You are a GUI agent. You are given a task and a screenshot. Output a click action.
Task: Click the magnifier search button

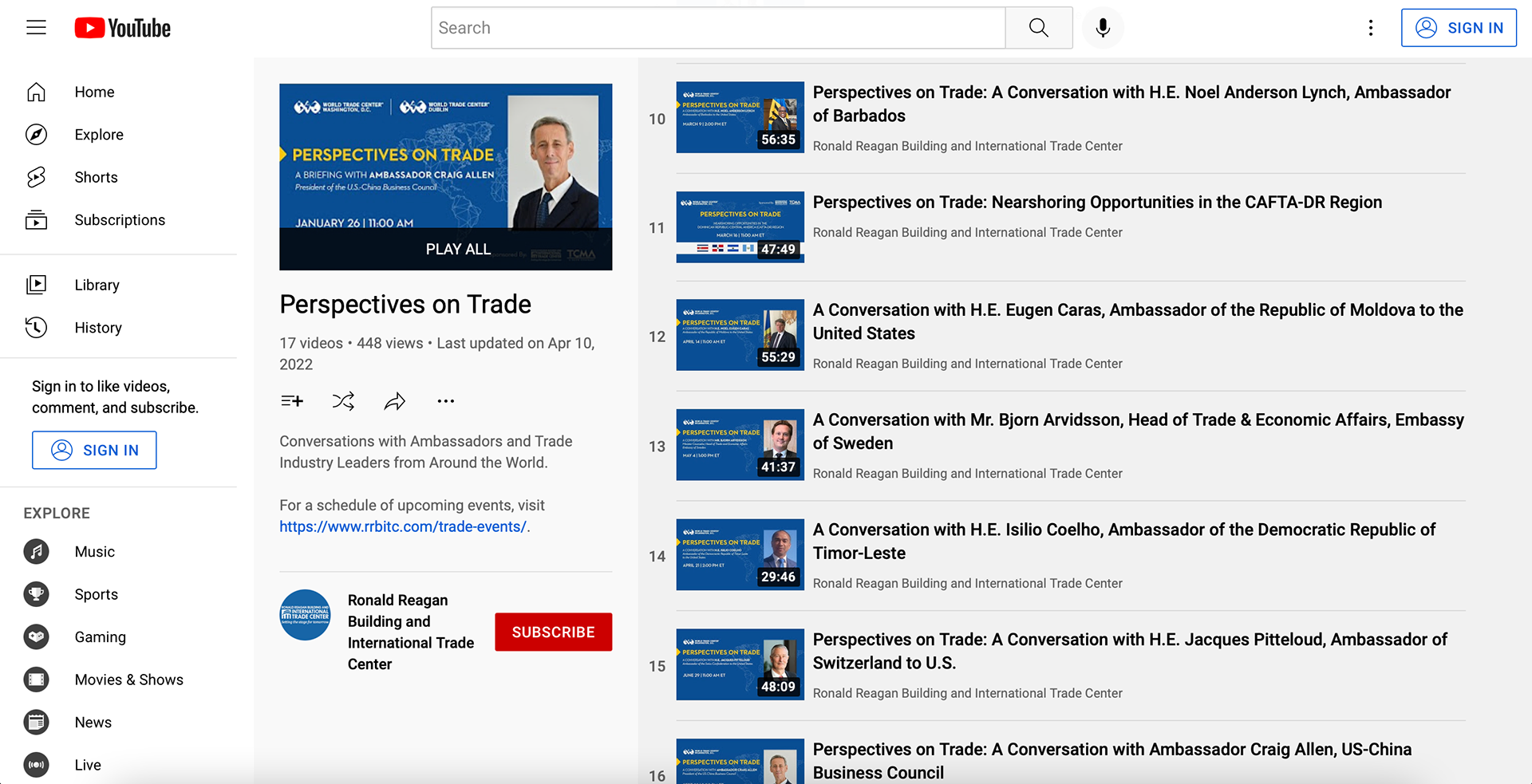pos(1038,28)
